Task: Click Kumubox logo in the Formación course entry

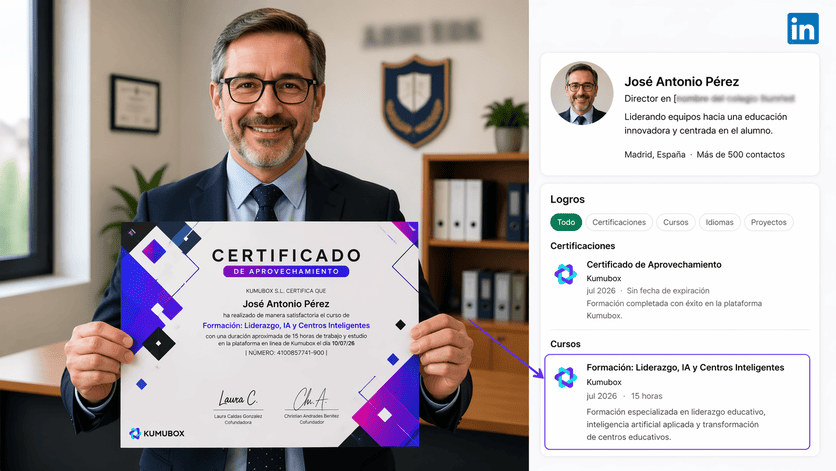Action: (565, 377)
